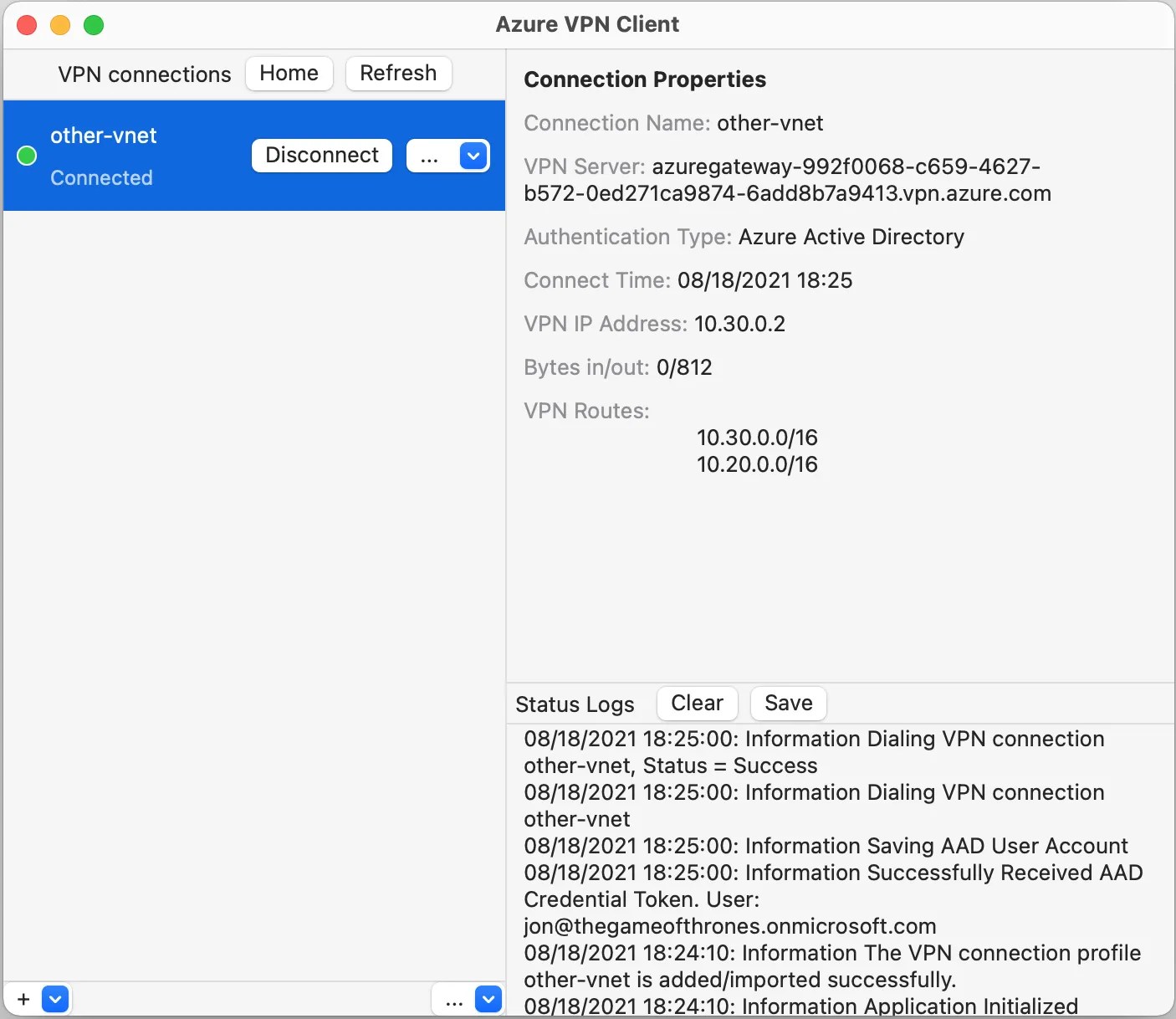
Task: Add a new VPN connection with plus
Action: [23, 999]
